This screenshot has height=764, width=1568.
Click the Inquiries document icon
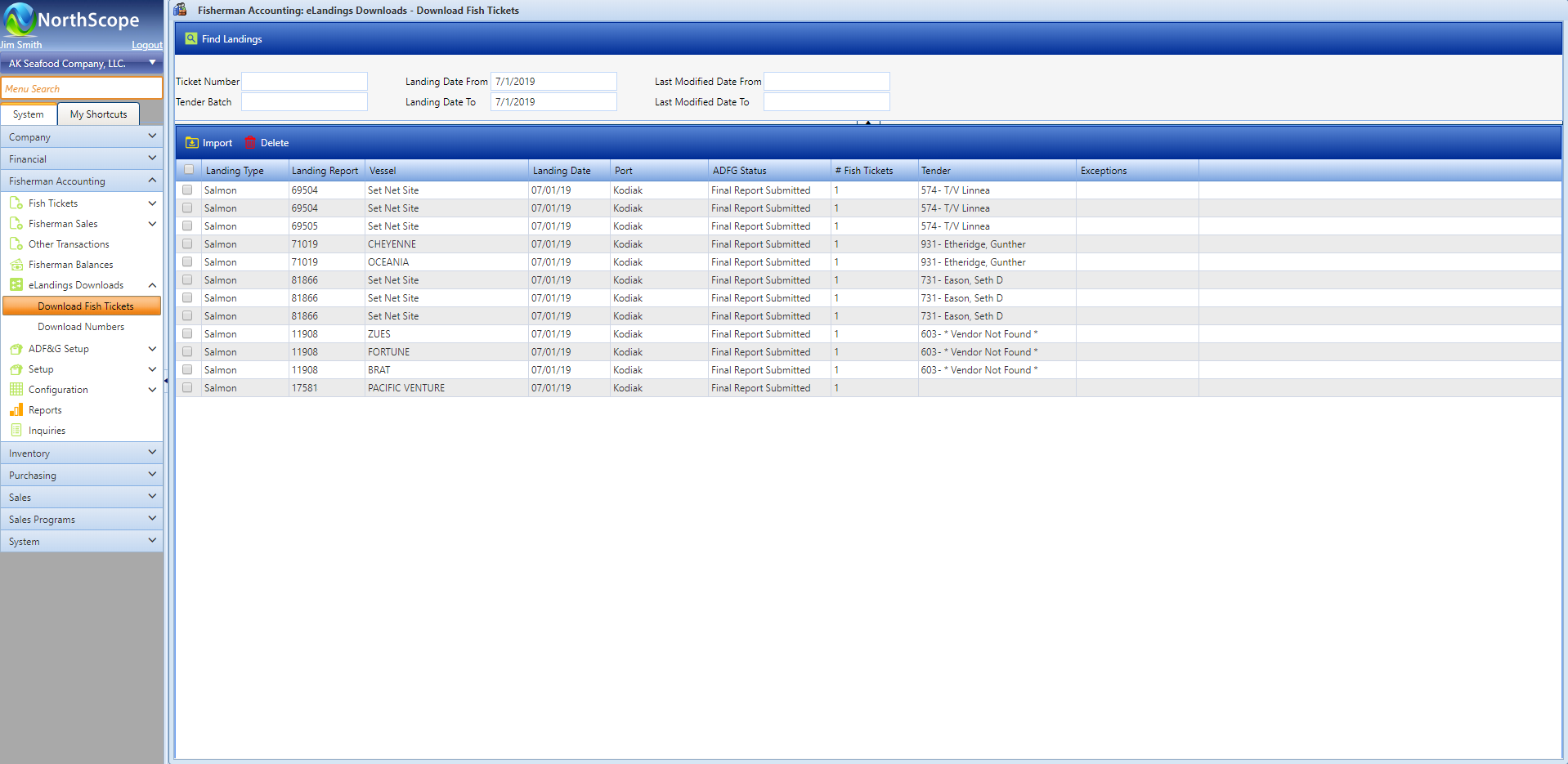pyautogui.click(x=16, y=431)
